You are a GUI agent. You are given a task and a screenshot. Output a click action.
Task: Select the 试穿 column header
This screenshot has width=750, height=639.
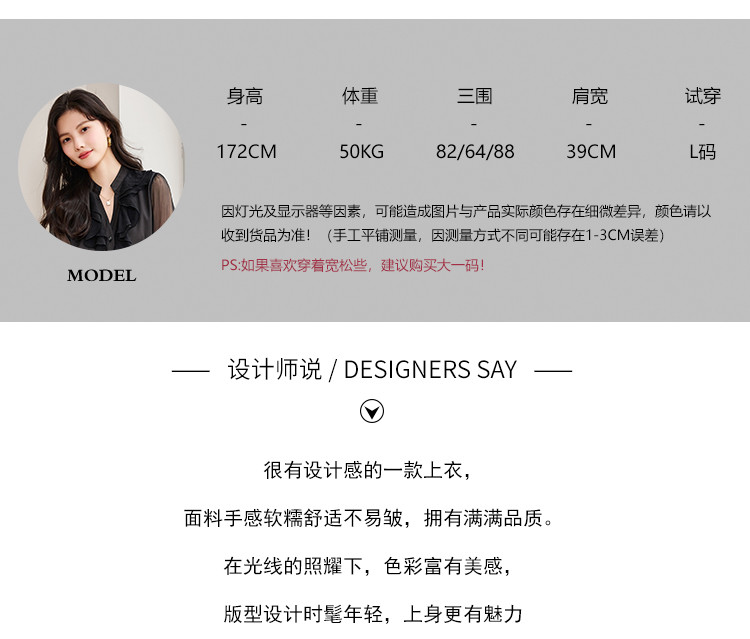[x=703, y=96]
